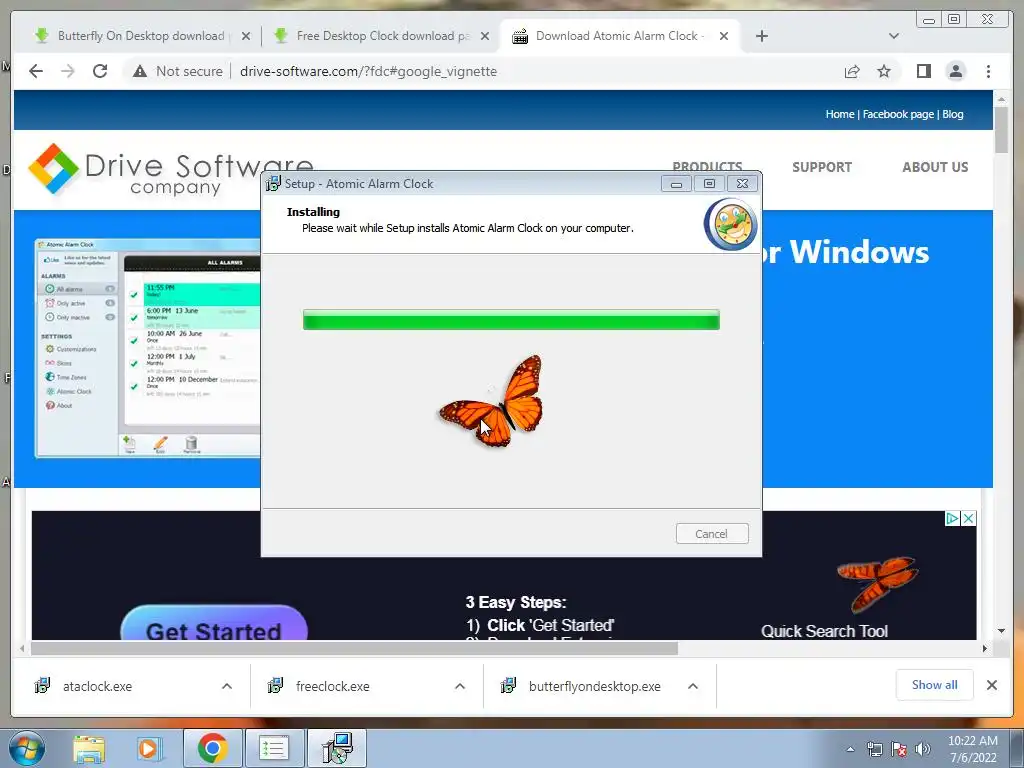Cancel the Atomic Alarm Clock setup
1024x768 pixels.
(x=712, y=534)
